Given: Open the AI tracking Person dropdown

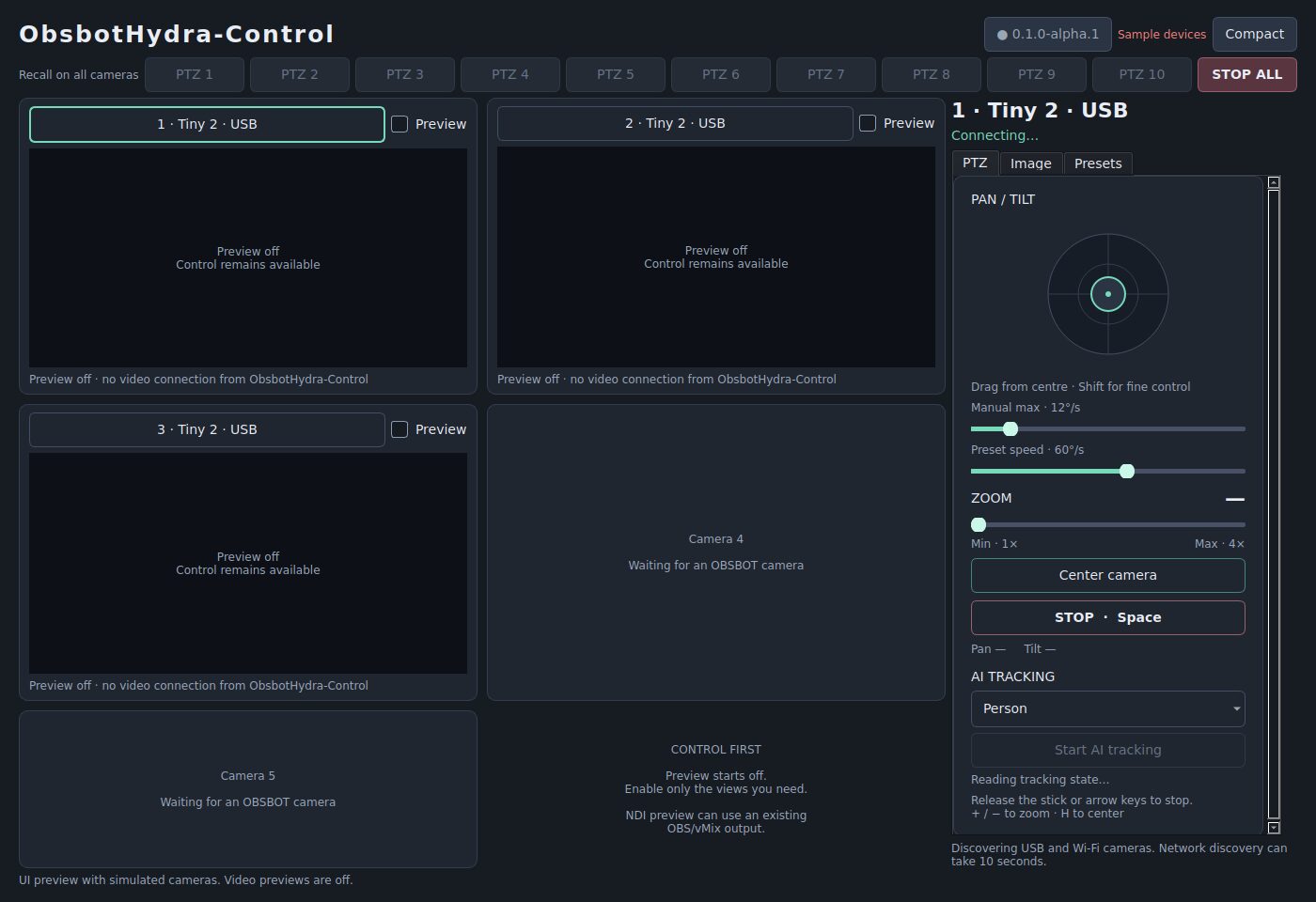Looking at the screenshot, I should tap(1108, 708).
